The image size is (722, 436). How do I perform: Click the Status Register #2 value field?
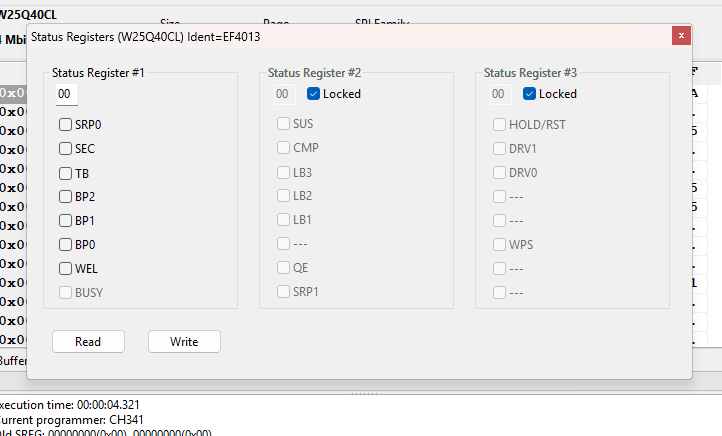coord(285,94)
